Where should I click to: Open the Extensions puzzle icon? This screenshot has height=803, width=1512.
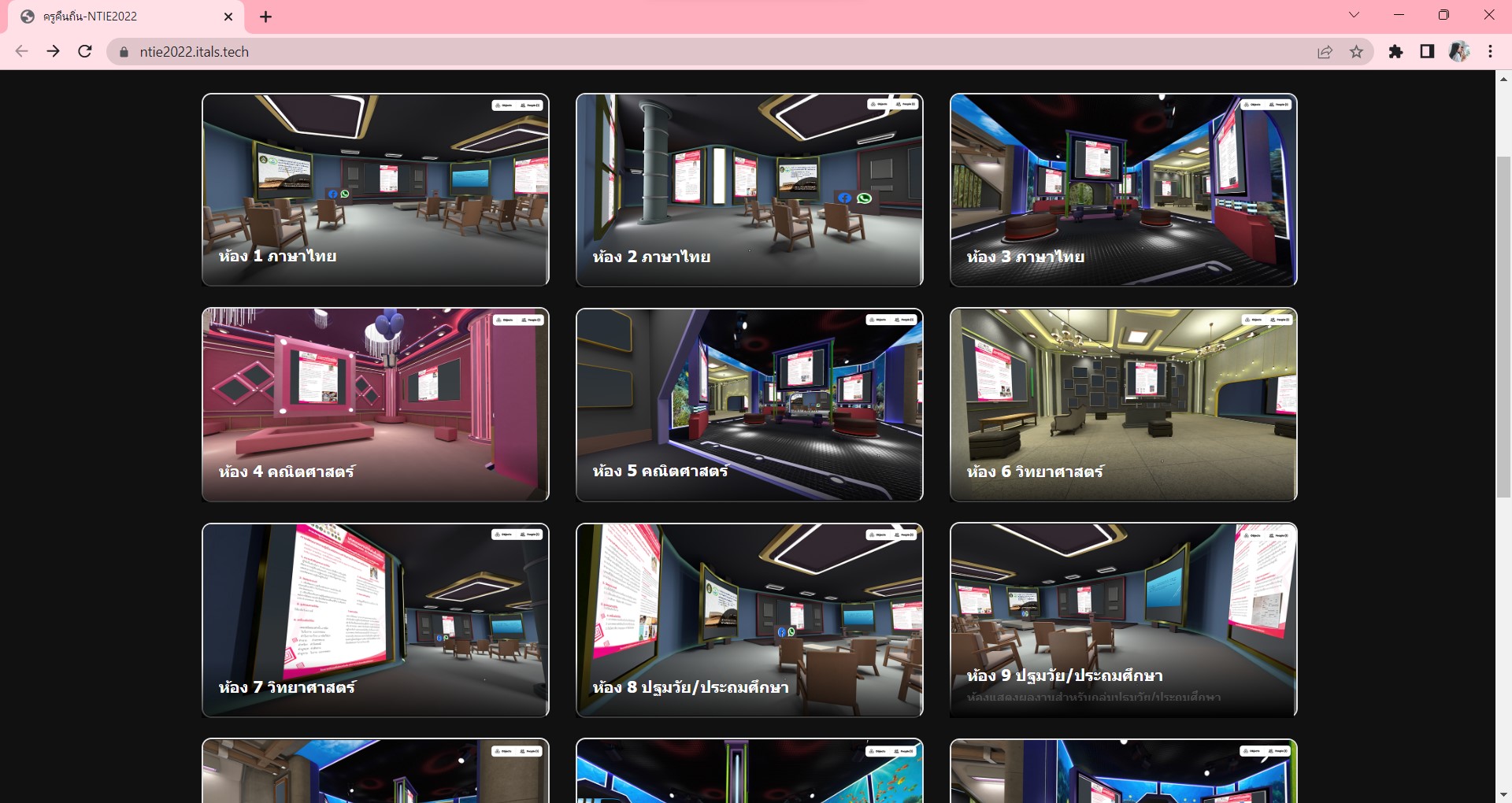(x=1395, y=52)
